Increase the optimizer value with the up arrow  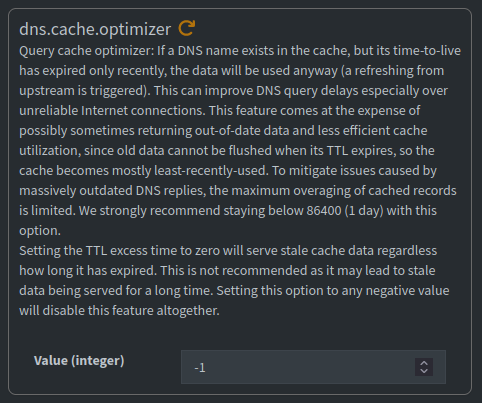coord(424,363)
